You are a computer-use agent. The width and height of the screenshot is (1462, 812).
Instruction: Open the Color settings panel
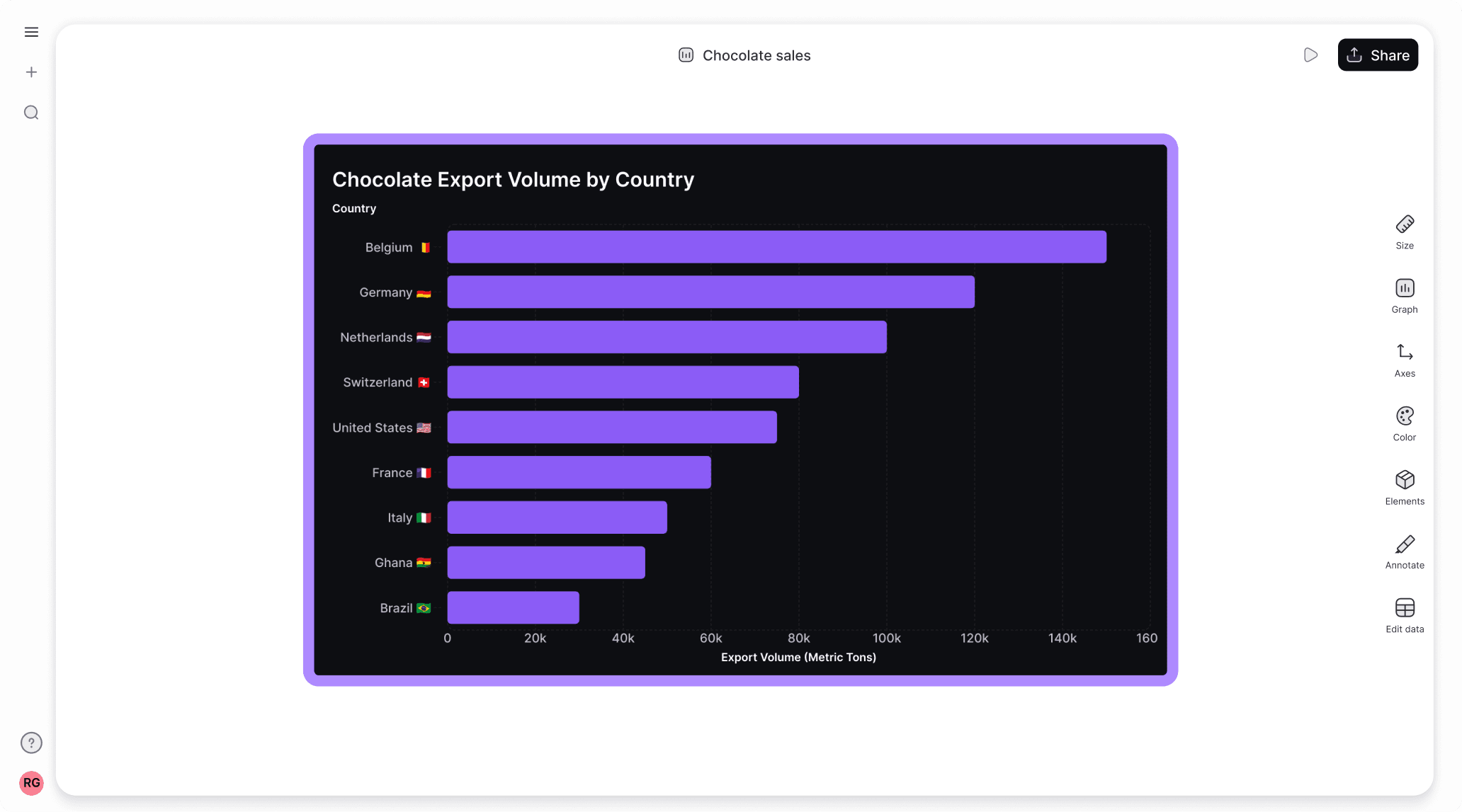(x=1404, y=423)
